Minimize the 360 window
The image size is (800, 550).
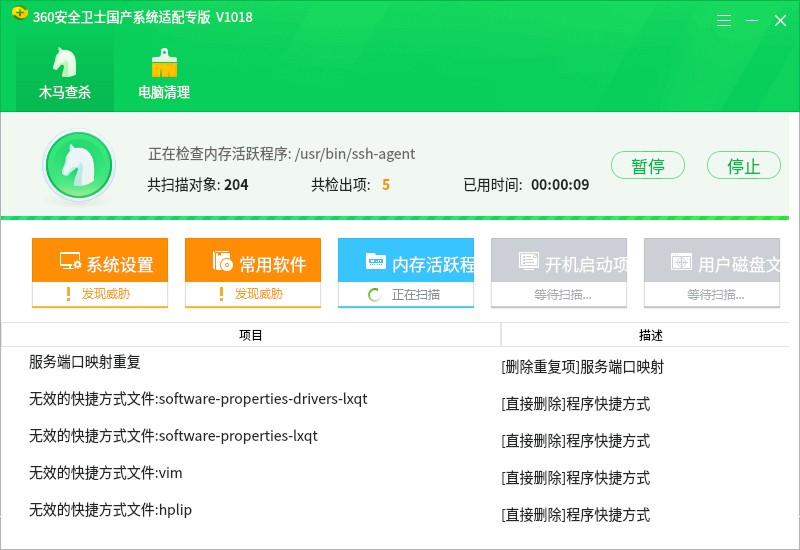pos(752,20)
